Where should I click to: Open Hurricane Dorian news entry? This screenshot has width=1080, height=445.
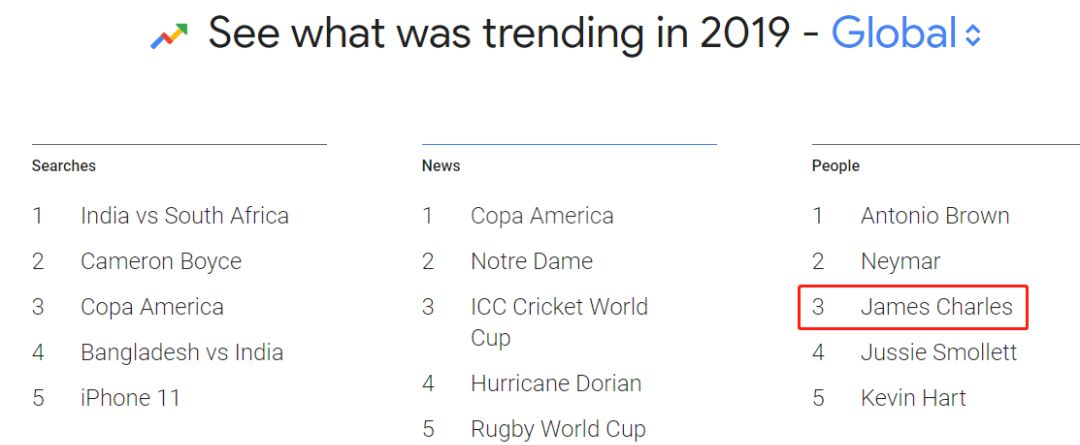(556, 383)
